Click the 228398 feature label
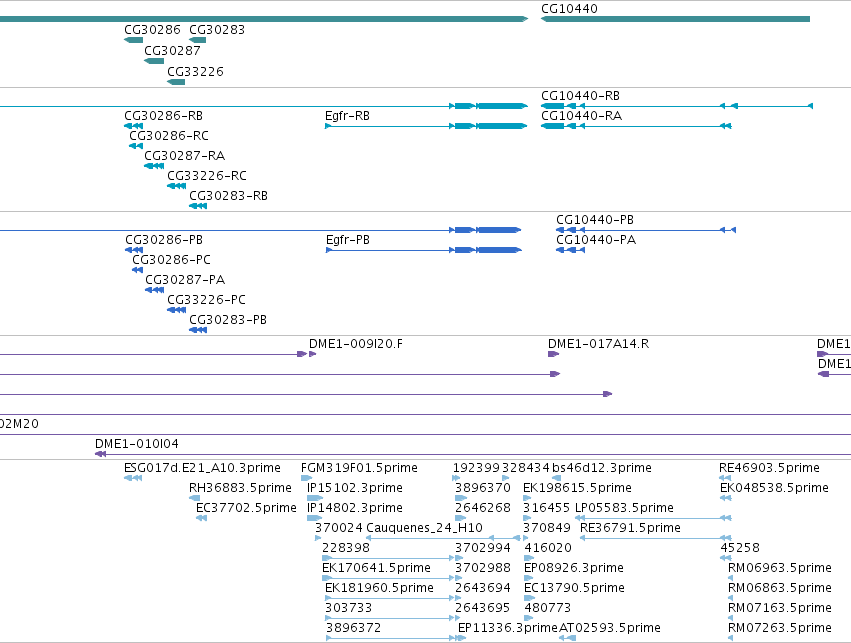851x643 pixels. [x=346, y=548]
